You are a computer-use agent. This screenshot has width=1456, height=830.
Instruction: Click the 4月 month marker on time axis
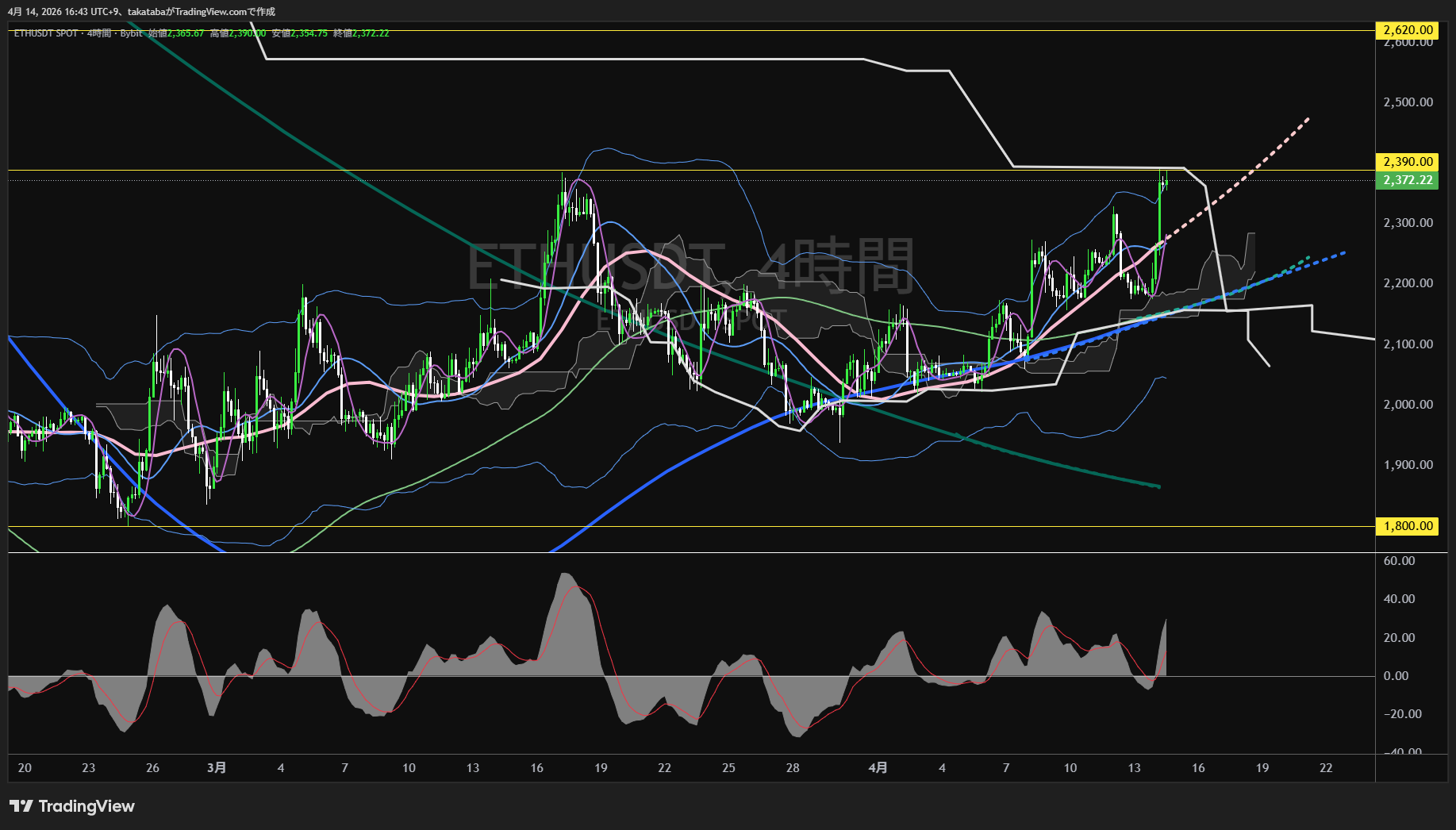[878, 768]
